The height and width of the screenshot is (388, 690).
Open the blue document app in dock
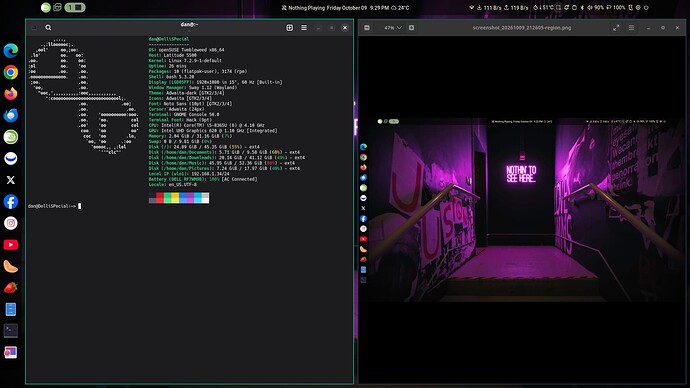tap(11, 309)
